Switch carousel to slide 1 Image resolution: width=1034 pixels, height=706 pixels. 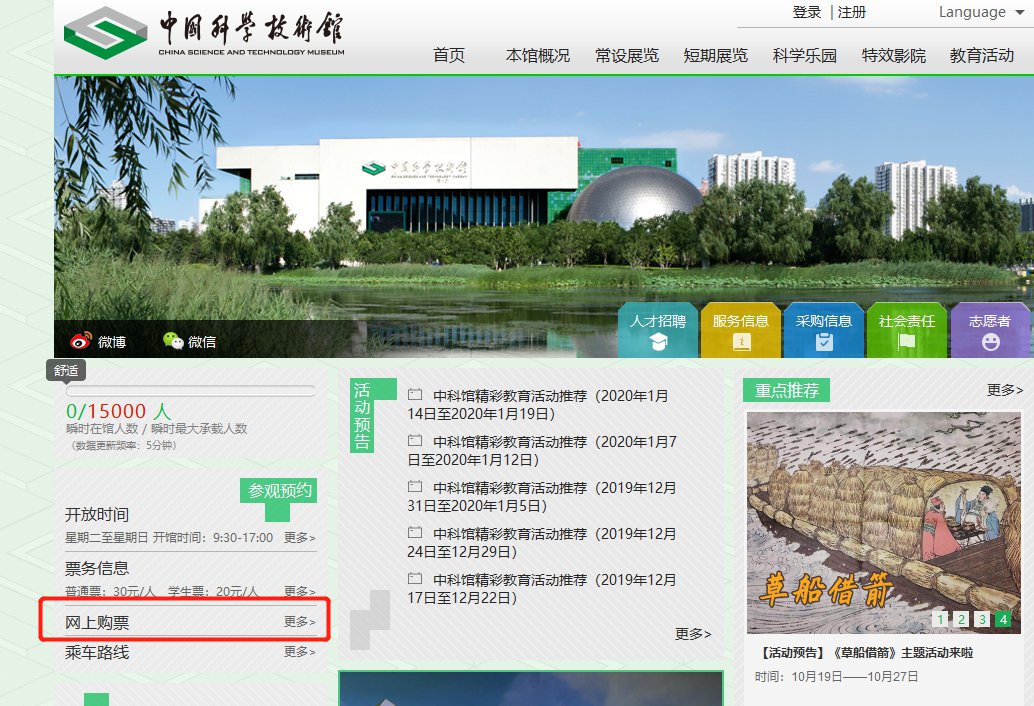pyautogui.click(x=940, y=619)
